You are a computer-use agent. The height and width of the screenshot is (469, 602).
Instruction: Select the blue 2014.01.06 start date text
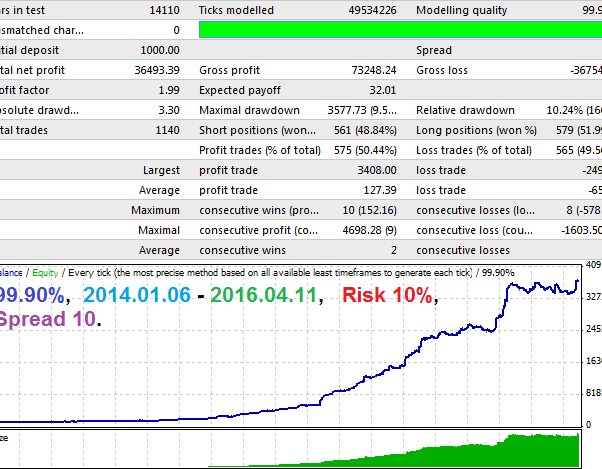tap(139, 295)
